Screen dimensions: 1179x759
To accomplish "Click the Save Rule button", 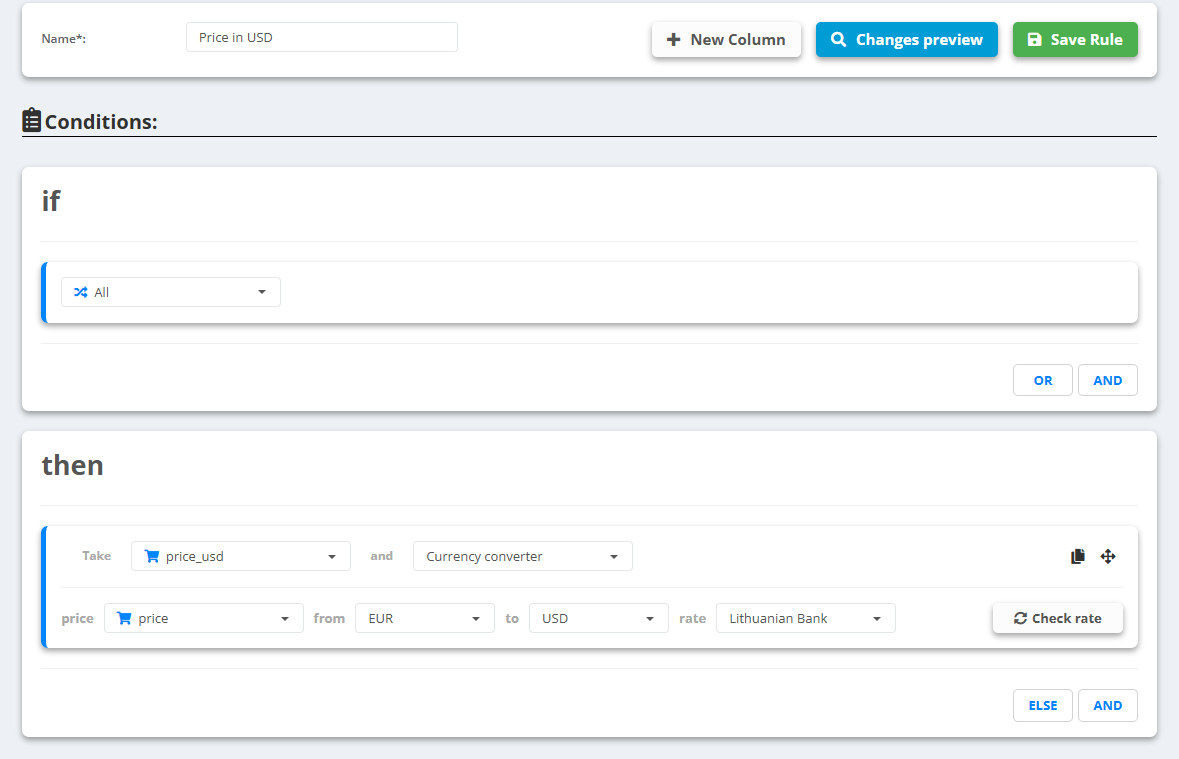I will [x=1075, y=39].
